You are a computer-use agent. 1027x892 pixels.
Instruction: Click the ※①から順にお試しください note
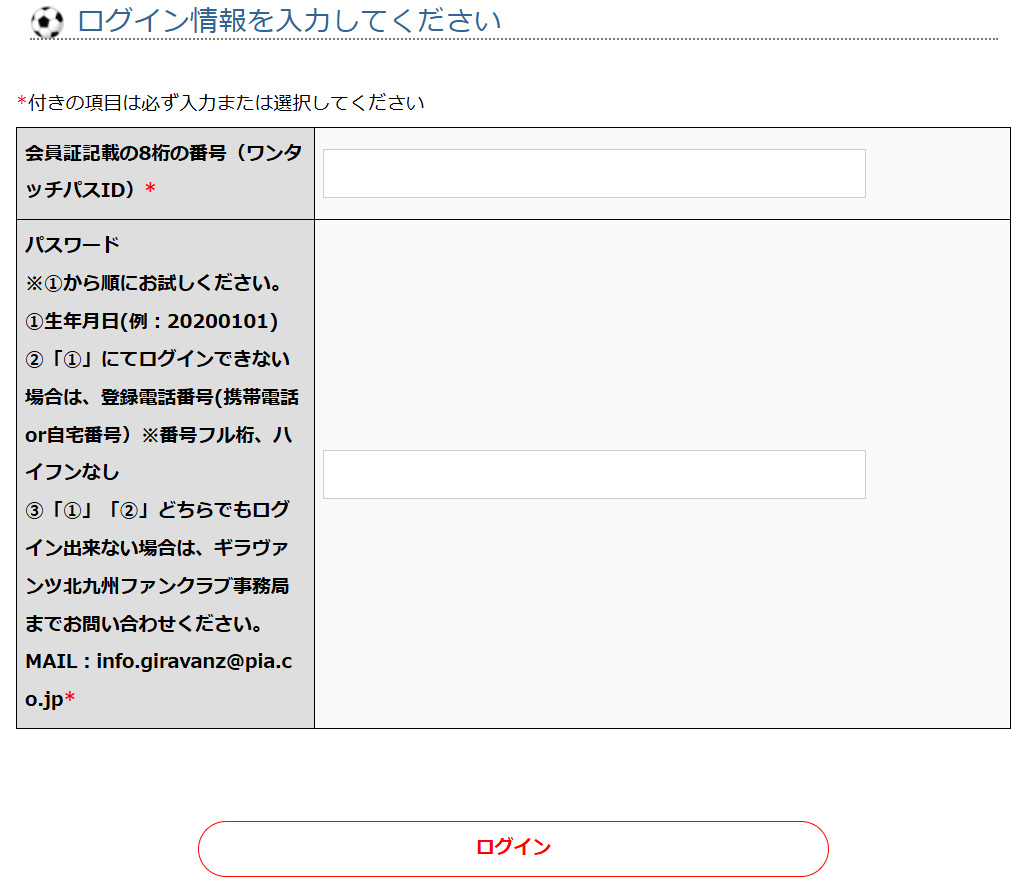coord(153,283)
